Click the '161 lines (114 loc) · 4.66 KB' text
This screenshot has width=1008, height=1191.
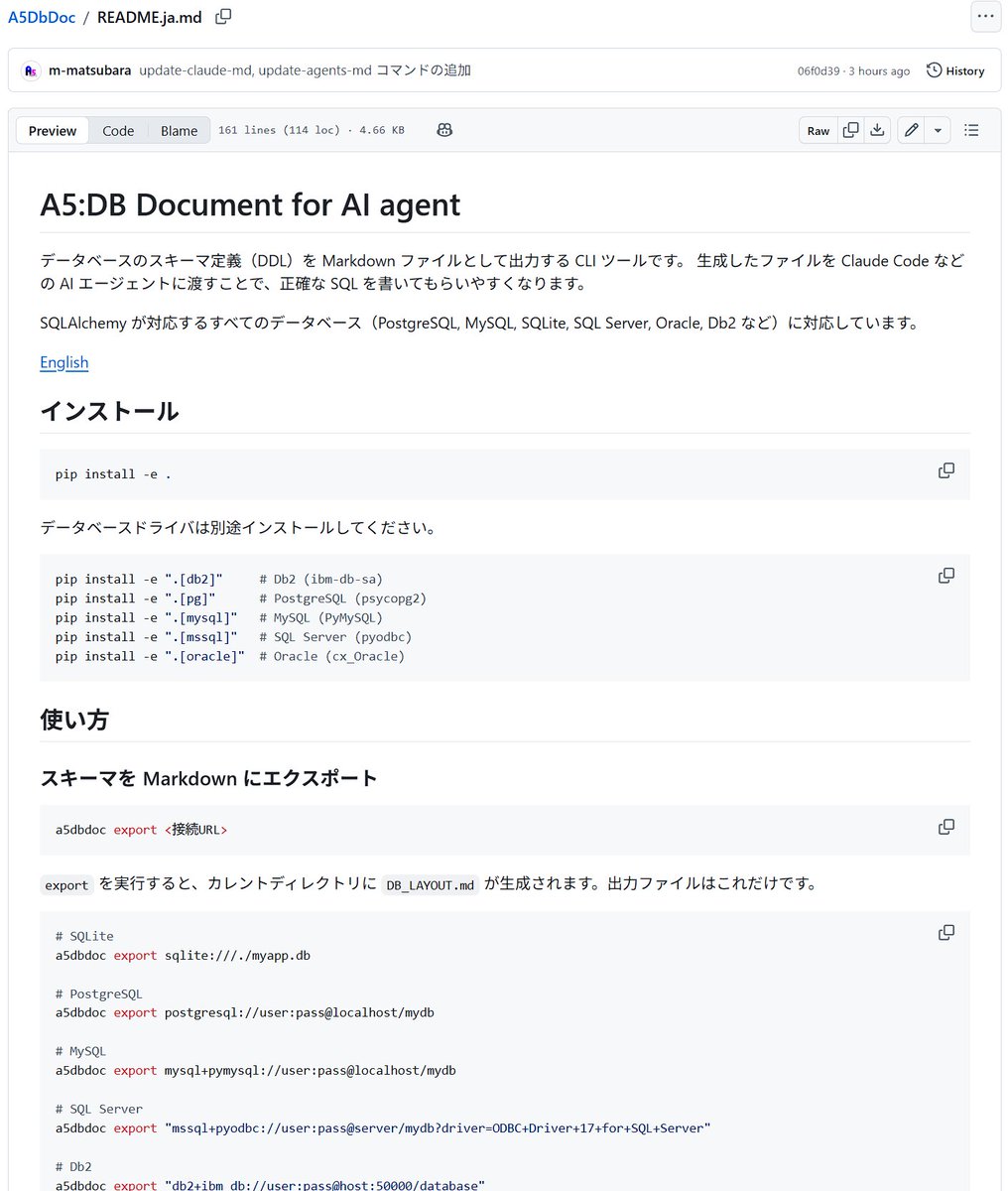[x=312, y=130]
